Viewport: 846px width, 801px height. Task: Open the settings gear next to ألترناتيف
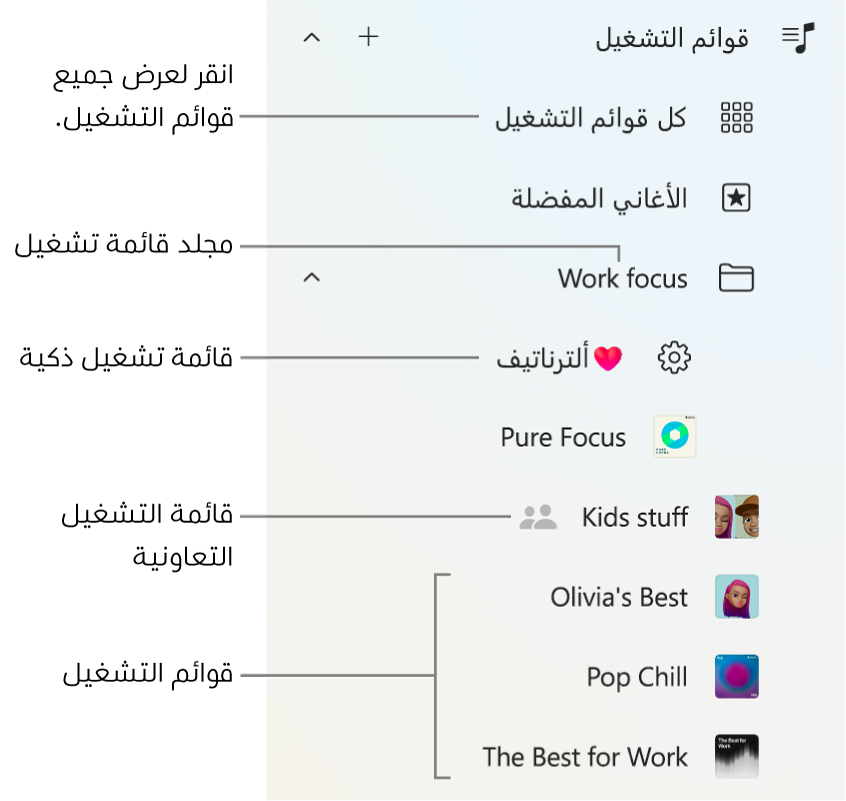point(673,357)
